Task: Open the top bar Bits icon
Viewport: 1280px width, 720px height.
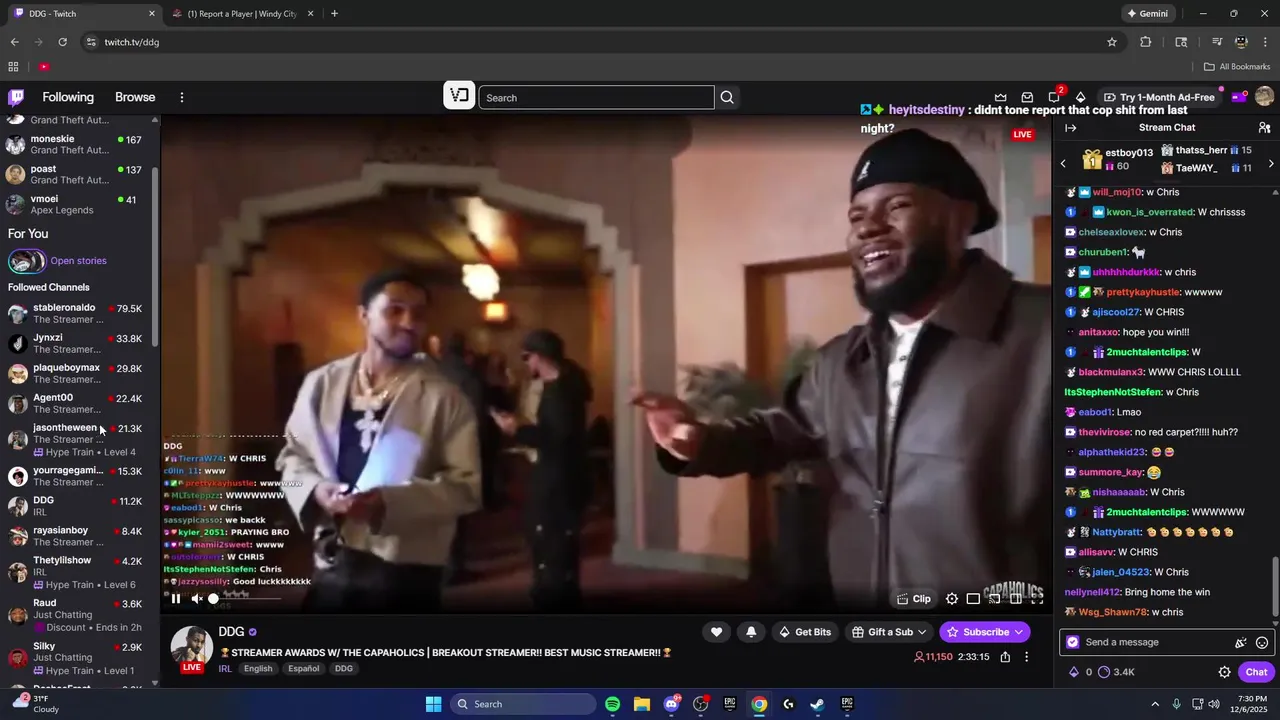Action: click(1081, 97)
